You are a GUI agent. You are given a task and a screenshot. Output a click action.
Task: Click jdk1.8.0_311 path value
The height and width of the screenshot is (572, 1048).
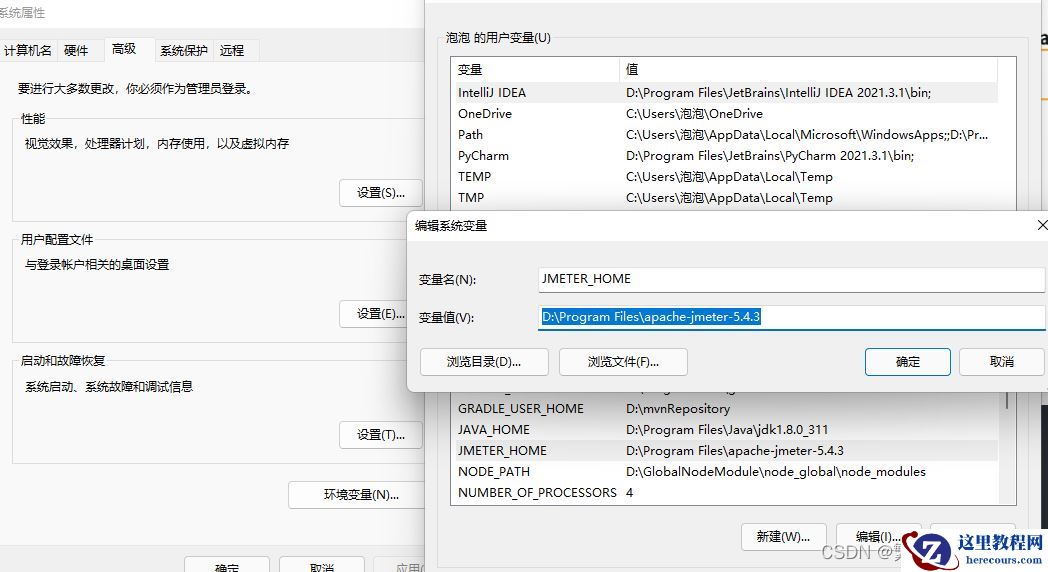727,430
